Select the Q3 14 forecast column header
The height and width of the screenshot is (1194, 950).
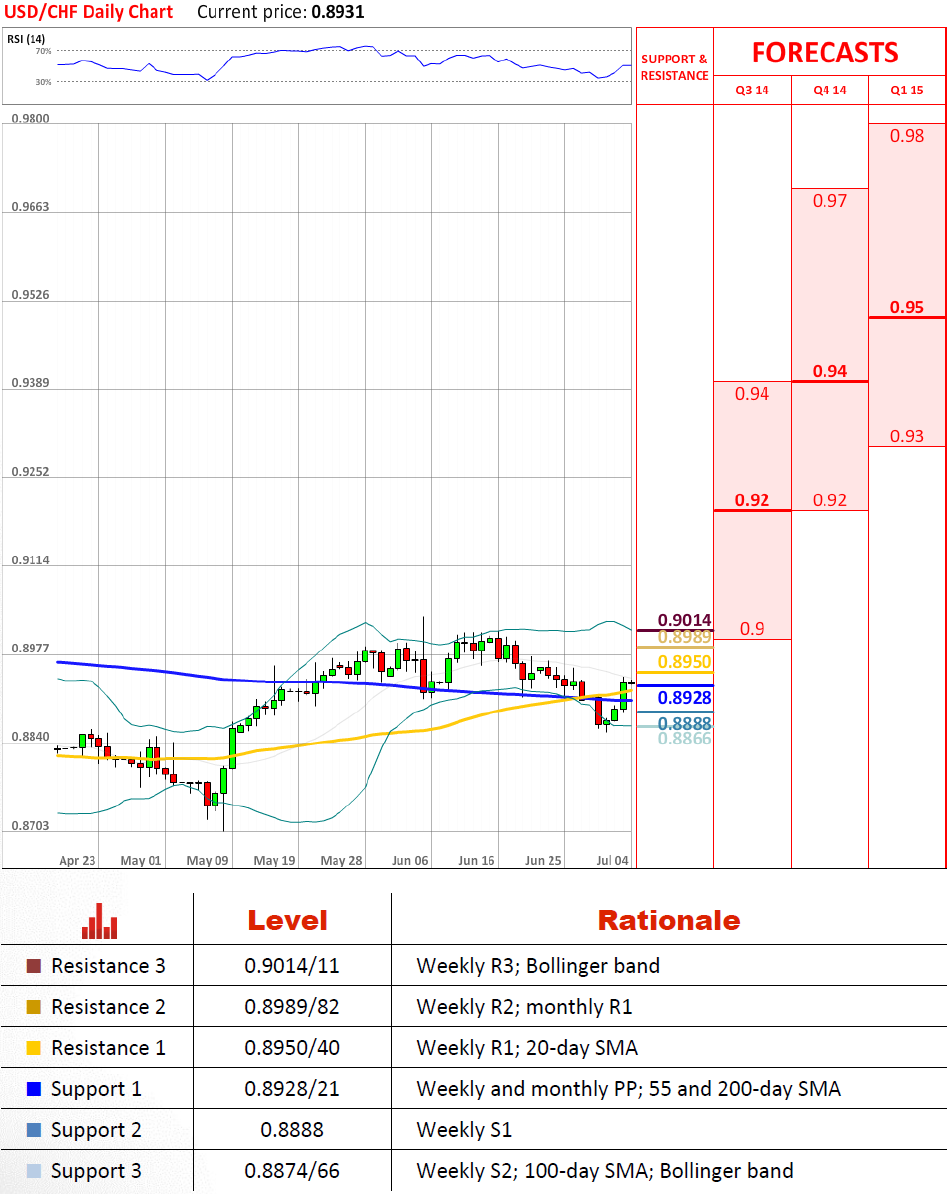(752, 90)
